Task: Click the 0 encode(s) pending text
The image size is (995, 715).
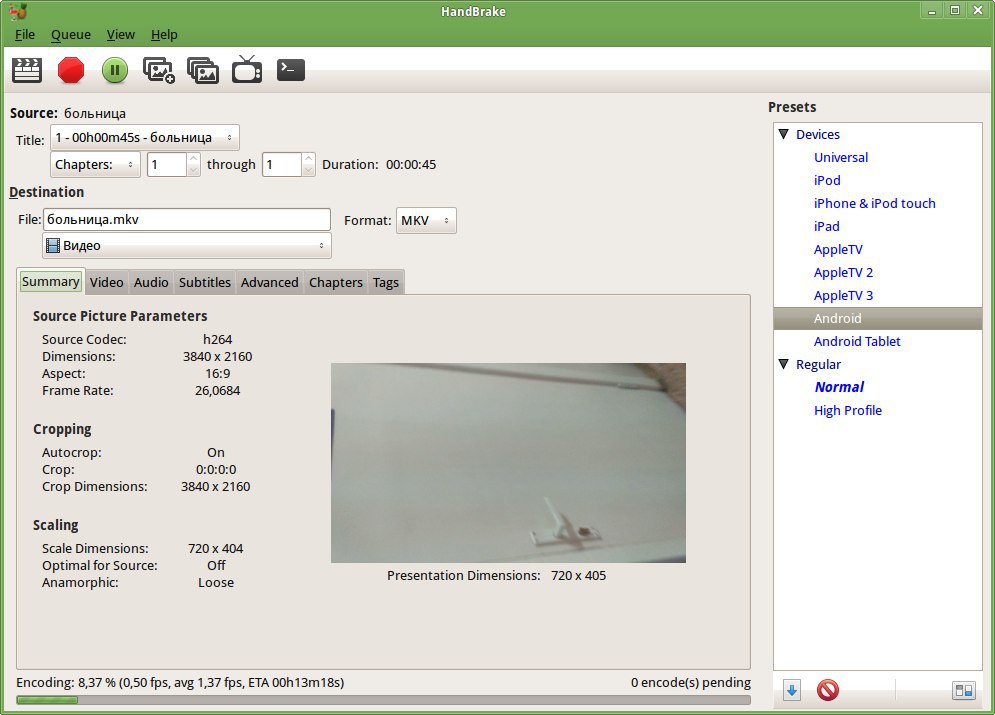Action: (690, 683)
